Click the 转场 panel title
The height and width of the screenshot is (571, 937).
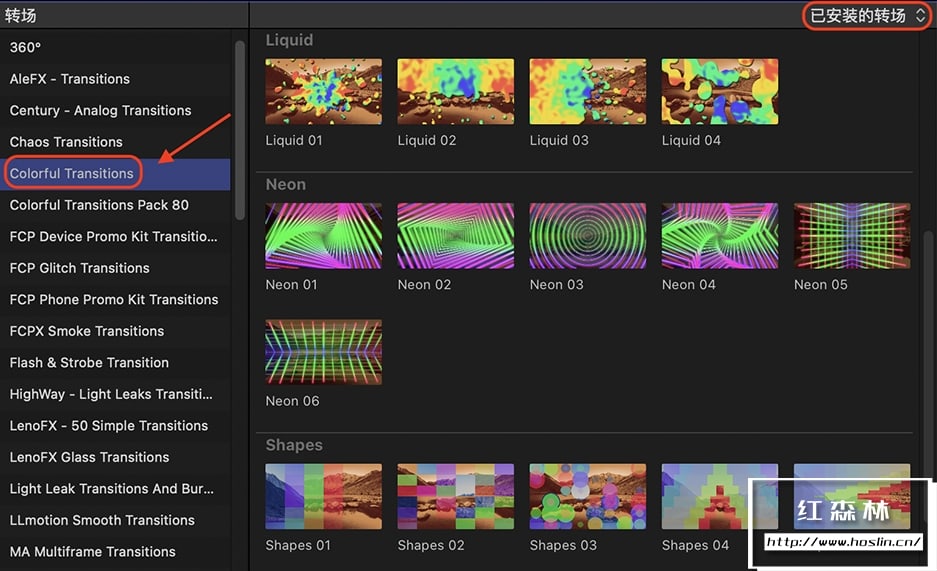click(20, 15)
